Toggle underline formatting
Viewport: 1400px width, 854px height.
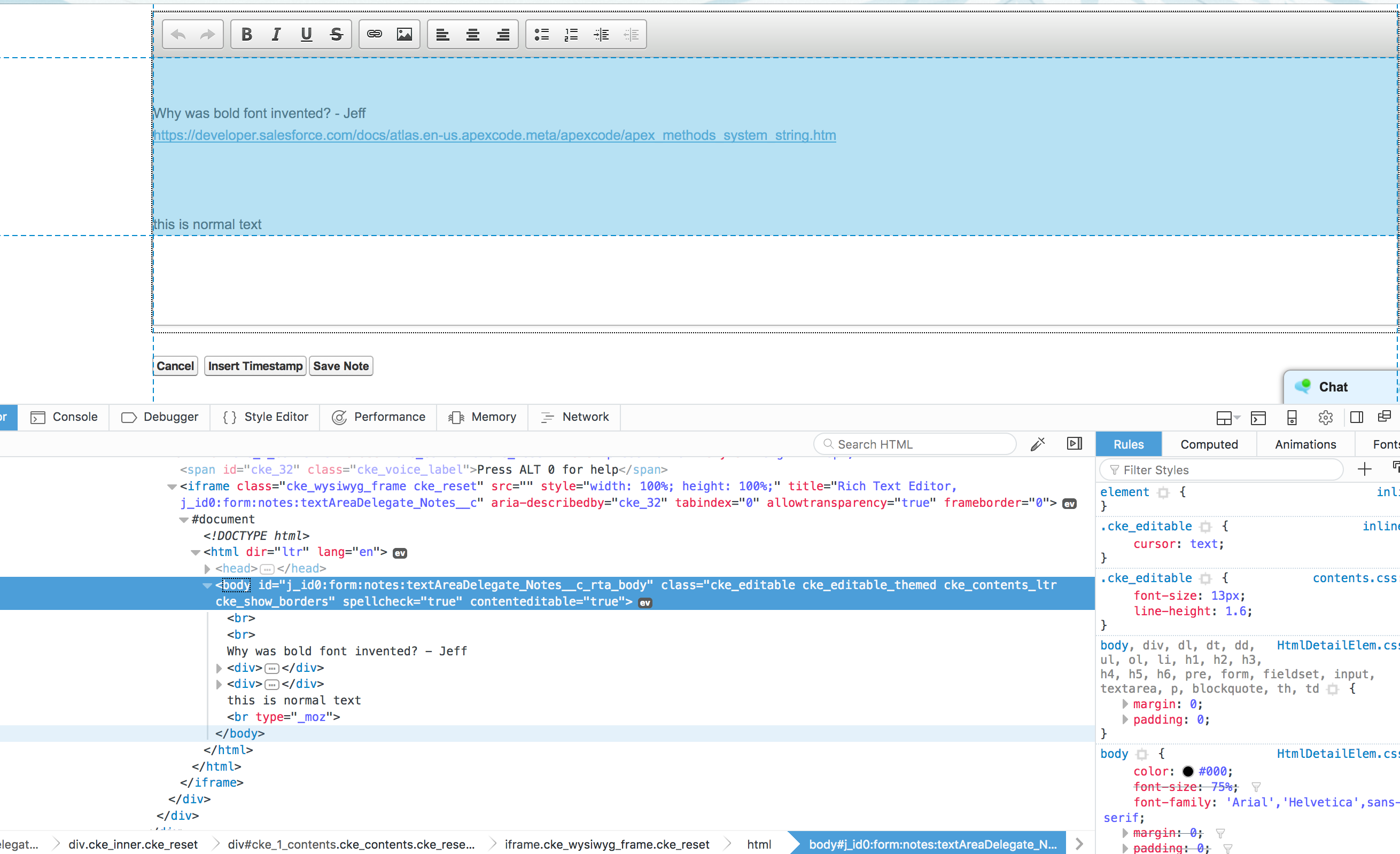pyautogui.click(x=306, y=35)
